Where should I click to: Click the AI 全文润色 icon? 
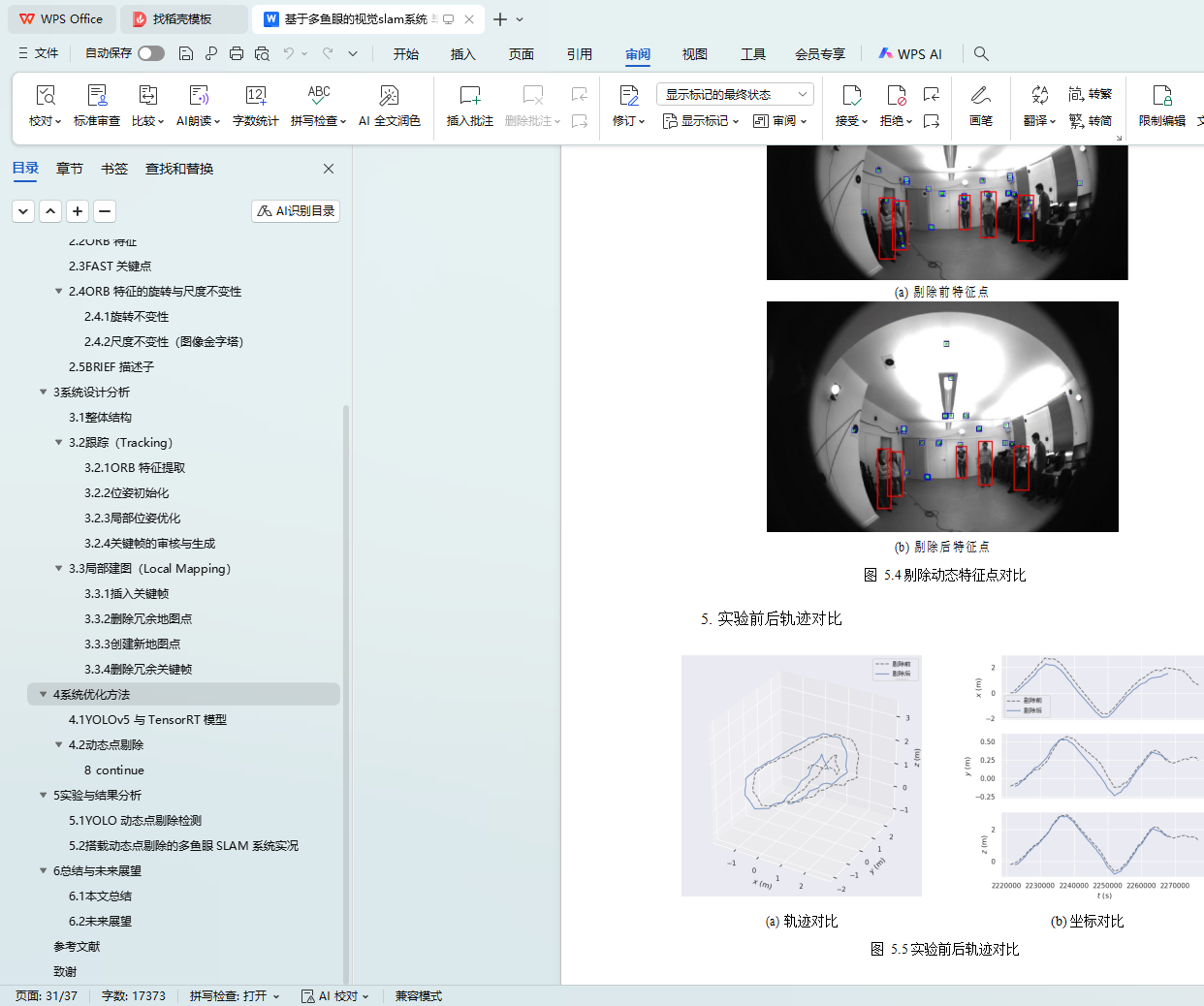coord(389,105)
